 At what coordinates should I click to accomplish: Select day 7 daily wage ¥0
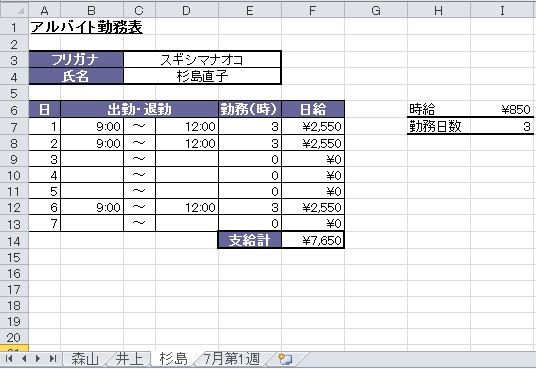point(313,223)
